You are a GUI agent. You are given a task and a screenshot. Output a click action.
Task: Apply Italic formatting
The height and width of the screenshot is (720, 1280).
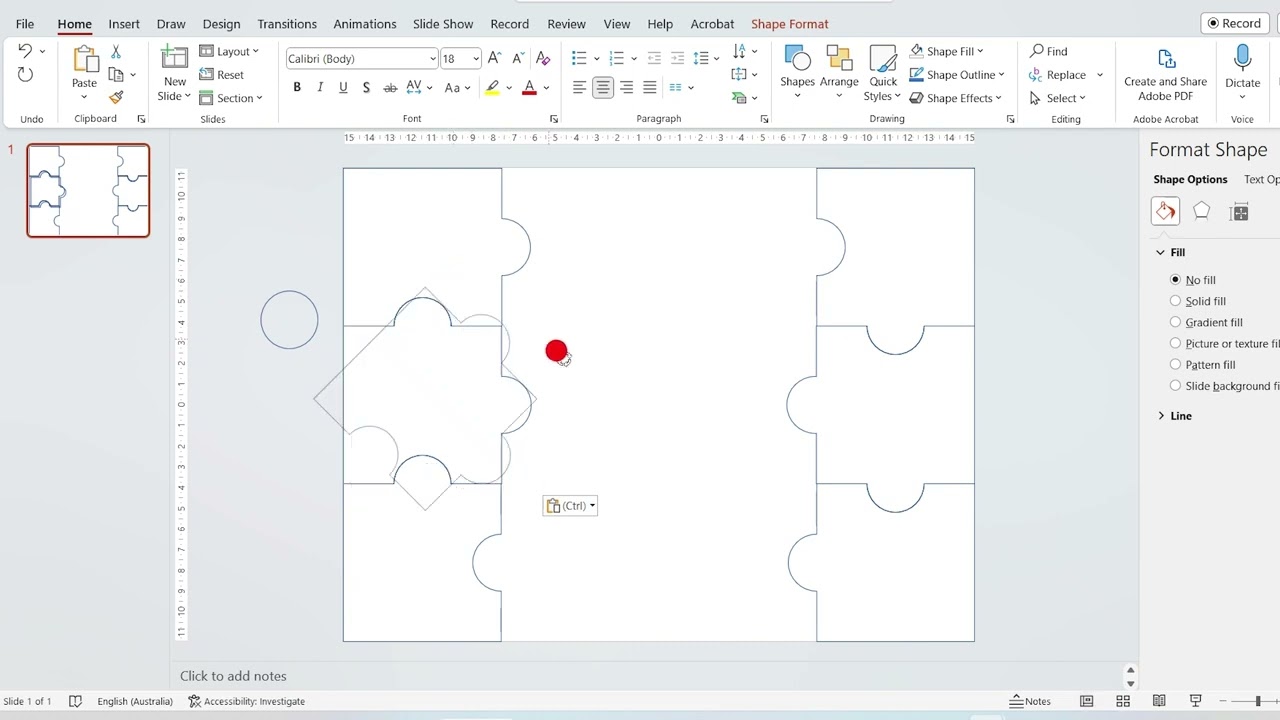tap(320, 87)
